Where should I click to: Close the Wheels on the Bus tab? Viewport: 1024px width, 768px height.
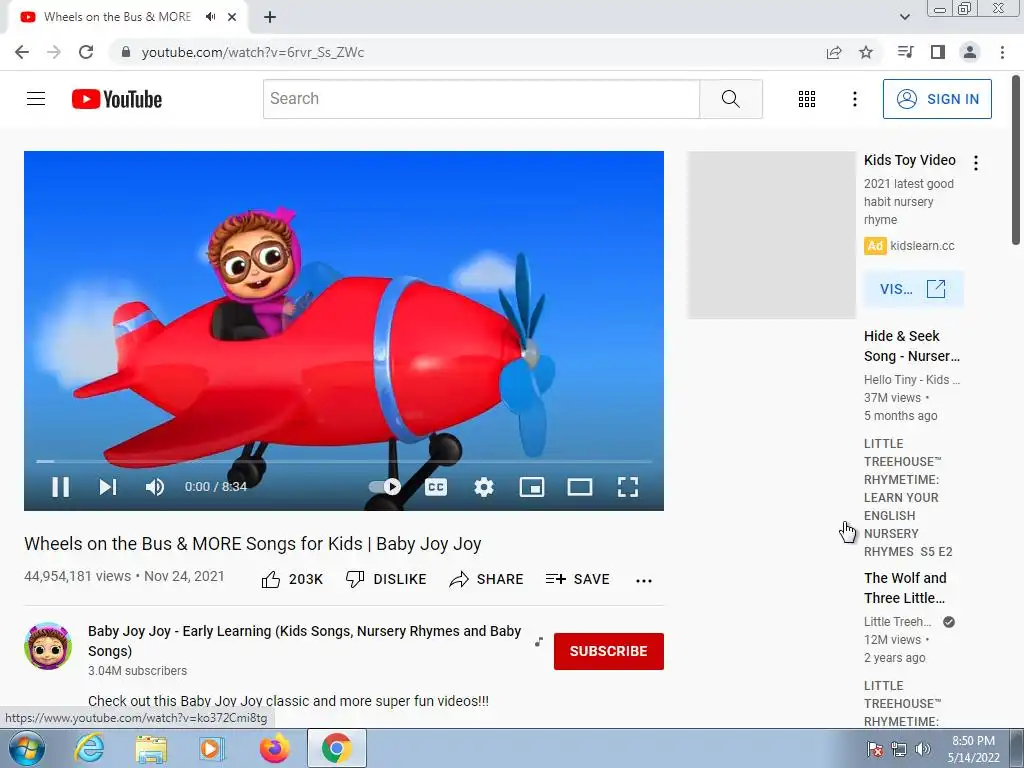click(232, 17)
